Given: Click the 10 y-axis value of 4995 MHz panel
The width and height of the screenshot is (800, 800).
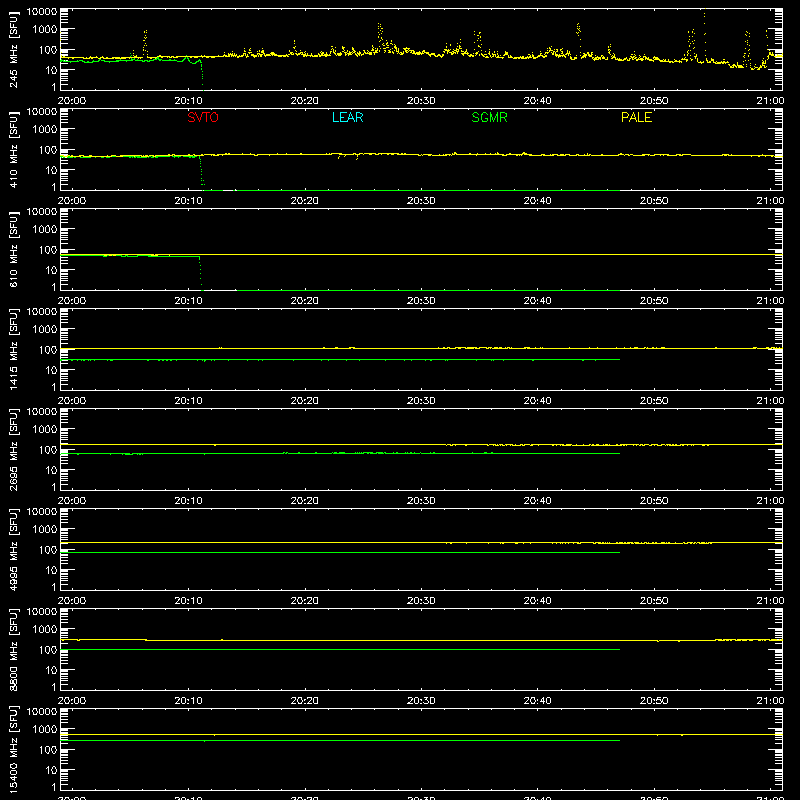Looking at the screenshot, I should [x=51, y=570].
